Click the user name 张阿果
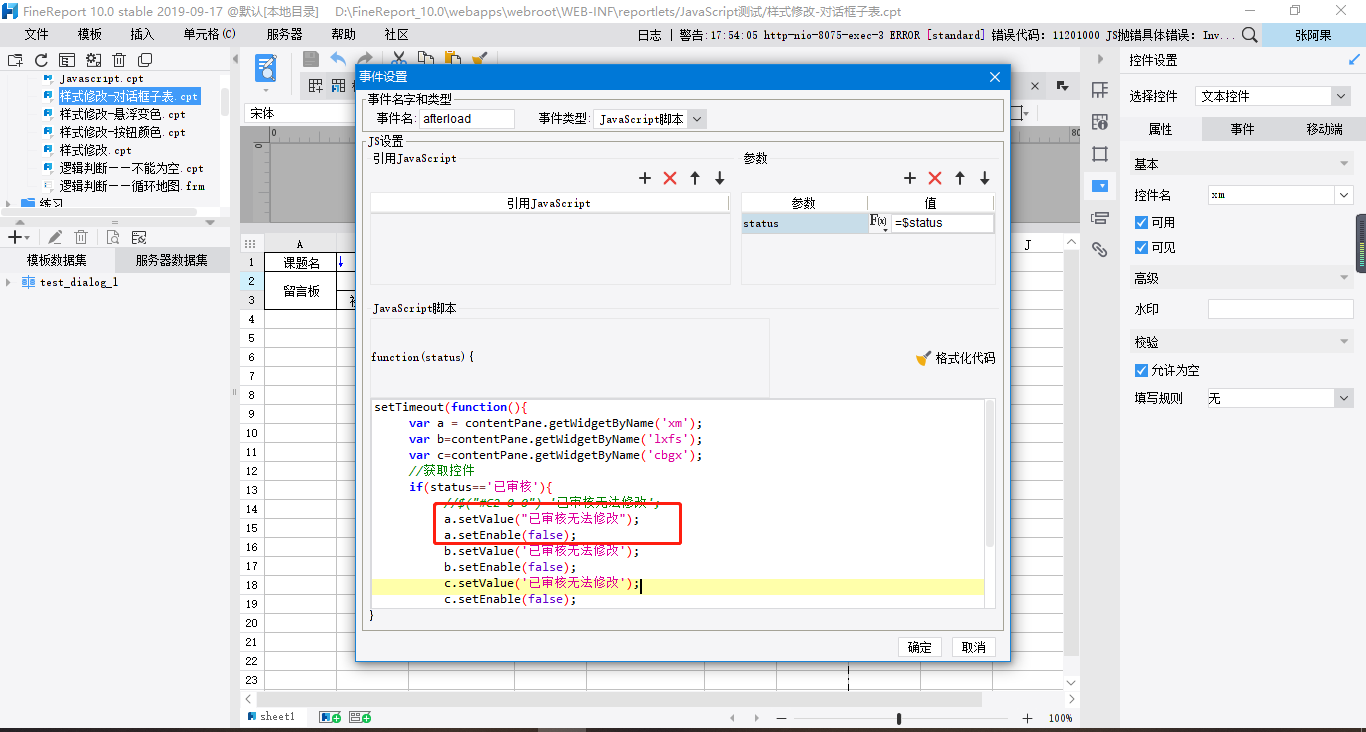 [1313, 35]
